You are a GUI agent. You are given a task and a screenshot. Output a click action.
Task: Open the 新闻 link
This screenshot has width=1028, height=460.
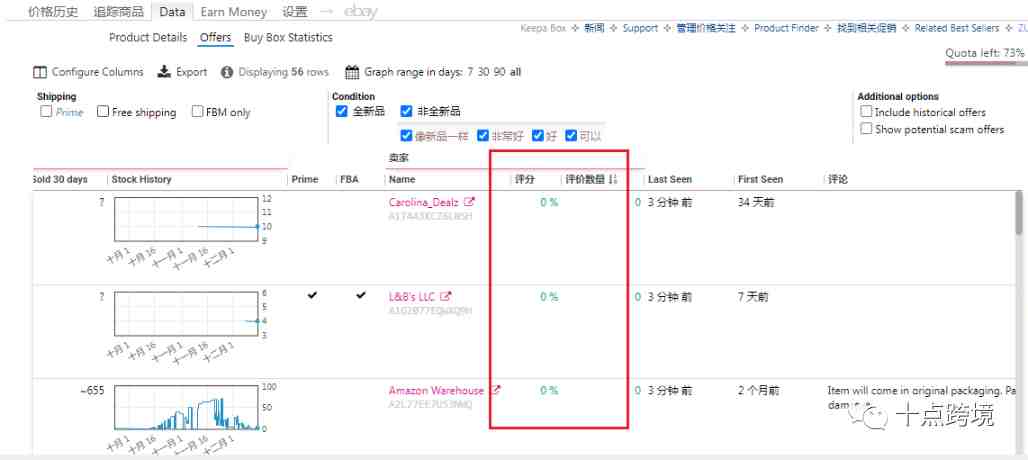coord(594,28)
